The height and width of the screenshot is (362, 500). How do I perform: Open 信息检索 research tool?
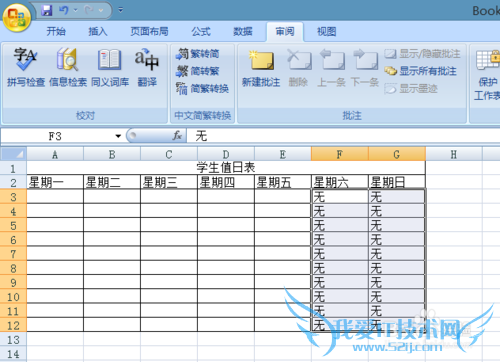pyautogui.click(x=68, y=67)
